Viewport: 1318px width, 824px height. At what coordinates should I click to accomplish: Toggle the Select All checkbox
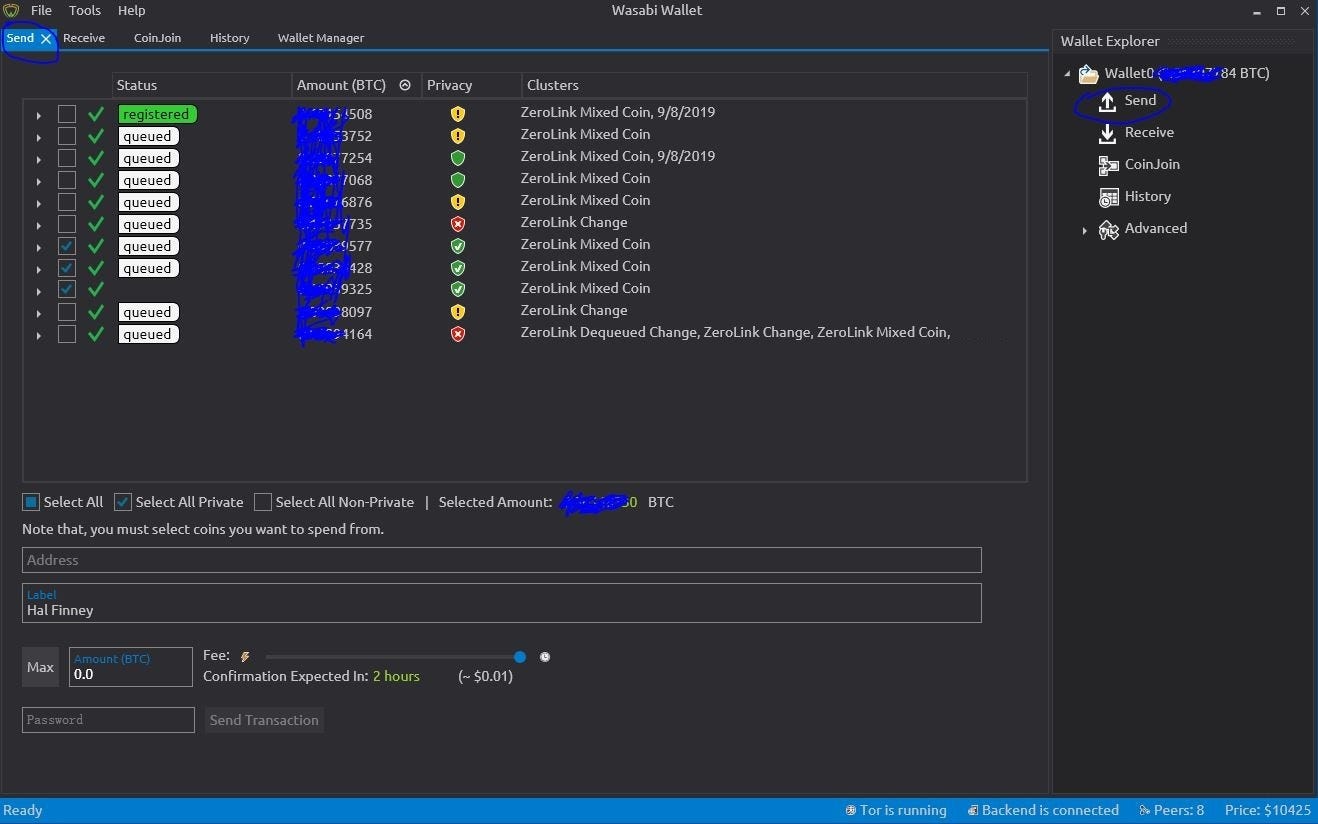coord(31,502)
